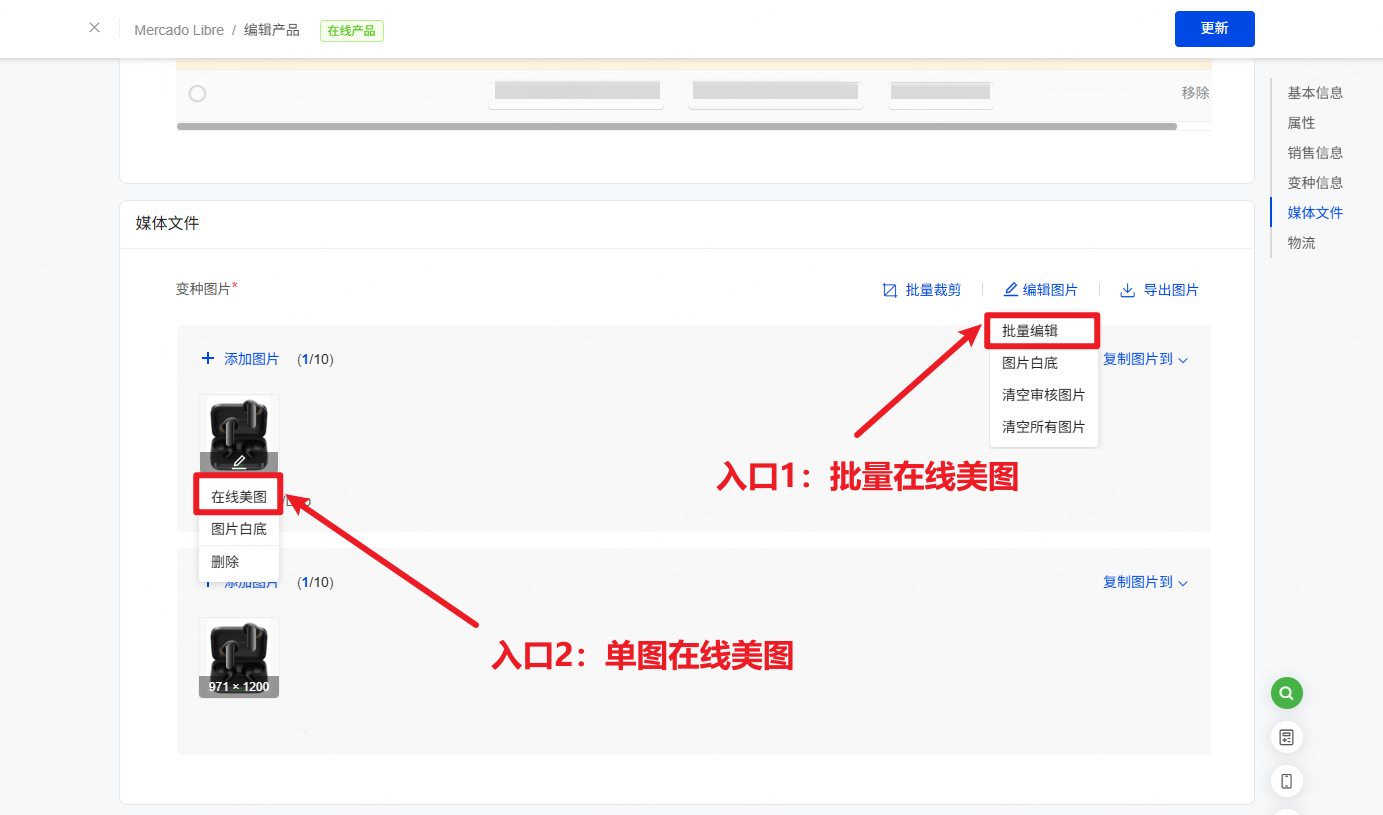
Task: Open the calculator floating icon
Action: point(1286,737)
